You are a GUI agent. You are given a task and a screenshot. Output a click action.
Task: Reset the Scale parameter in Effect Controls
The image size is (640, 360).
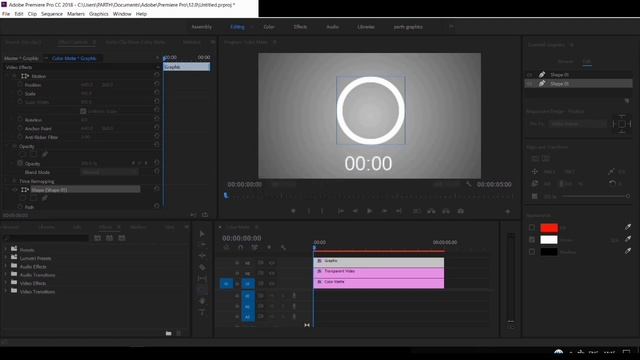pyautogui.click(x=157, y=93)
